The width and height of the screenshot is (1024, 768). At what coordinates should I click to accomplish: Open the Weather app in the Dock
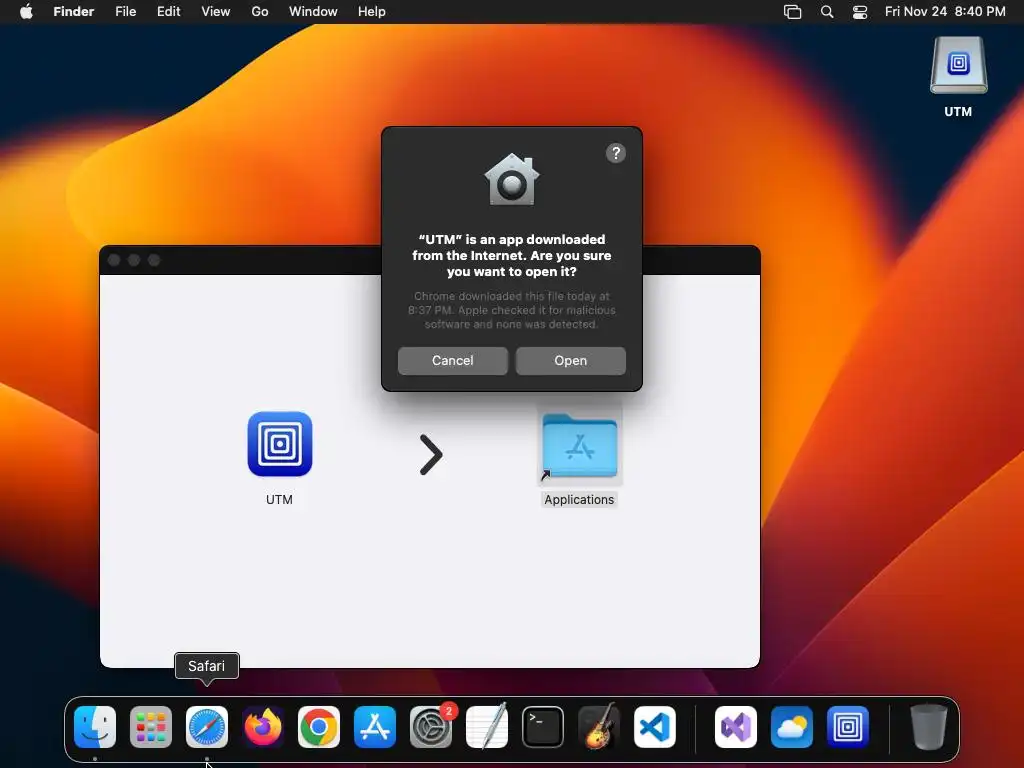tap(792, 727)
